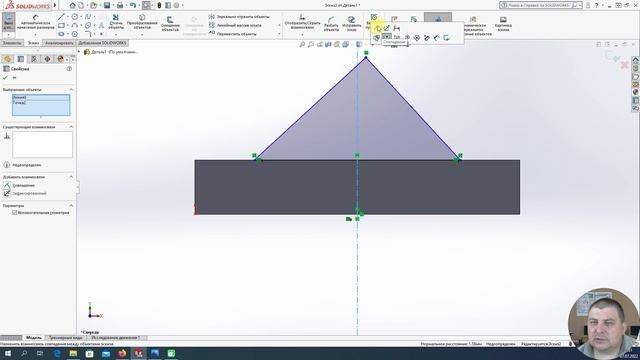This screenshot has height=360, width=640.
Task: Switch to SOLIDWORKS Add-Ins ribbon tab
Action: [102, 43]
